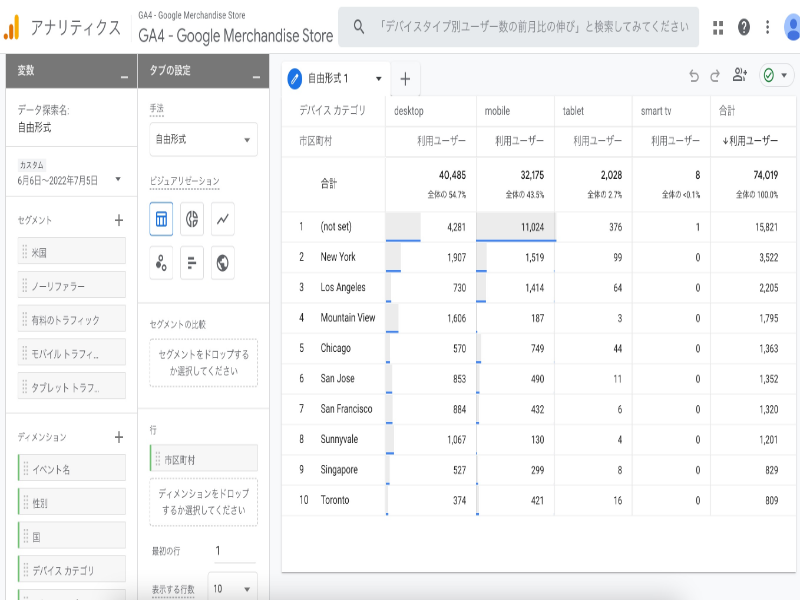Click the green check data status icon
The image size is (800, 600).
(x=769, y=76)
